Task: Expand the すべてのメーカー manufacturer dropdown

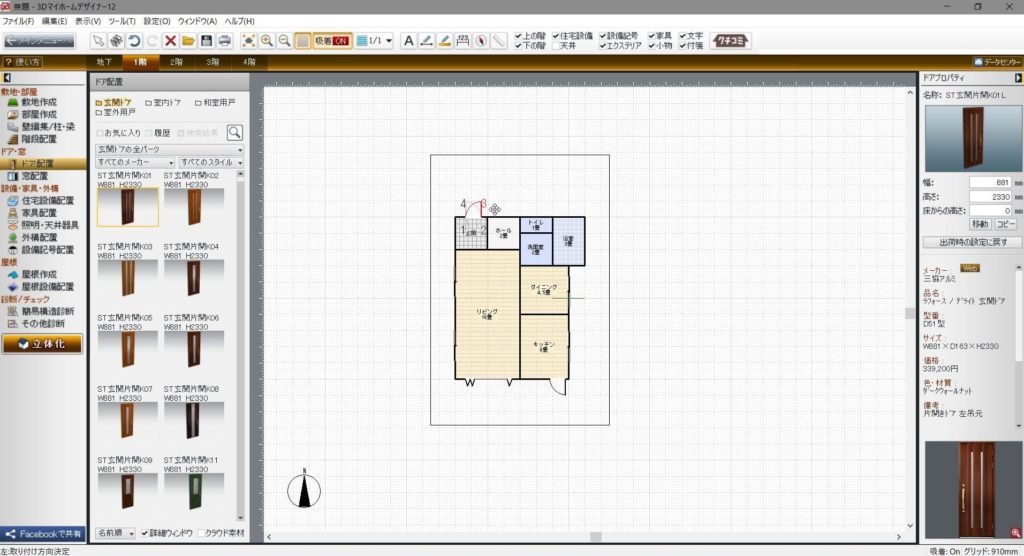Action: coord(135,162)
